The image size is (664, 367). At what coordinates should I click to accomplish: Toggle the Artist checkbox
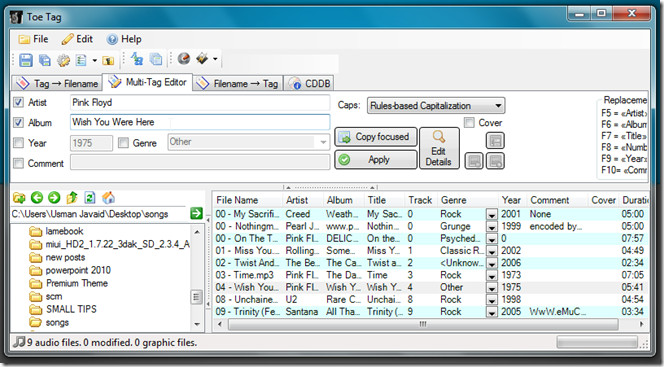pyautogui.click(x=18, y=102)
